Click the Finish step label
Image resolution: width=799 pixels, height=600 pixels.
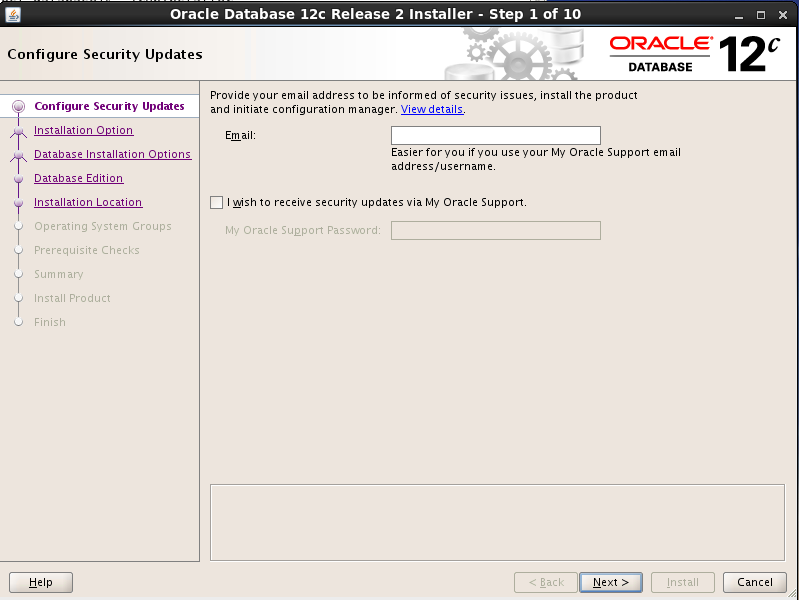pyautogui.click(x=49, y=322)
